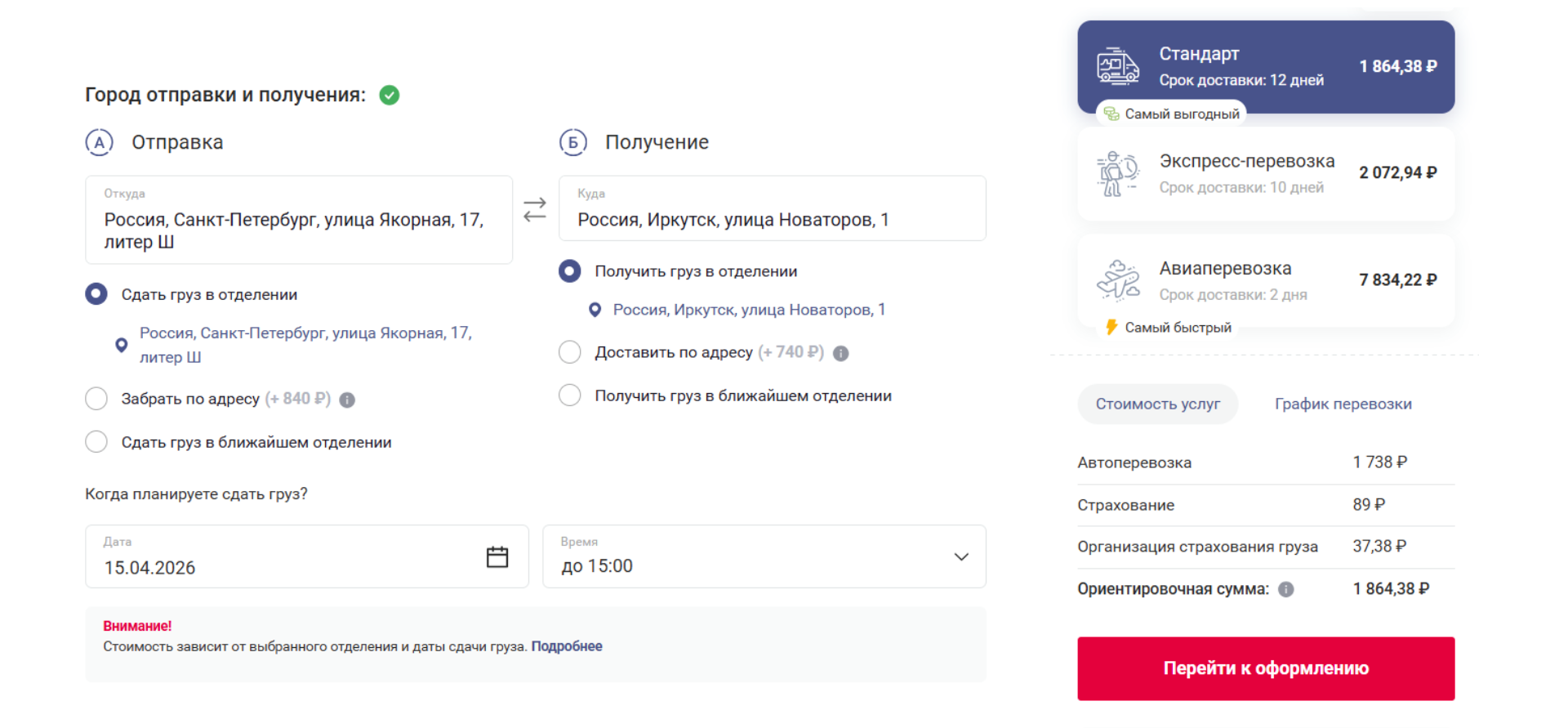Click the Экспресс-перевозка courier icon
The image size is (1568, 728).
[1118, 173]
